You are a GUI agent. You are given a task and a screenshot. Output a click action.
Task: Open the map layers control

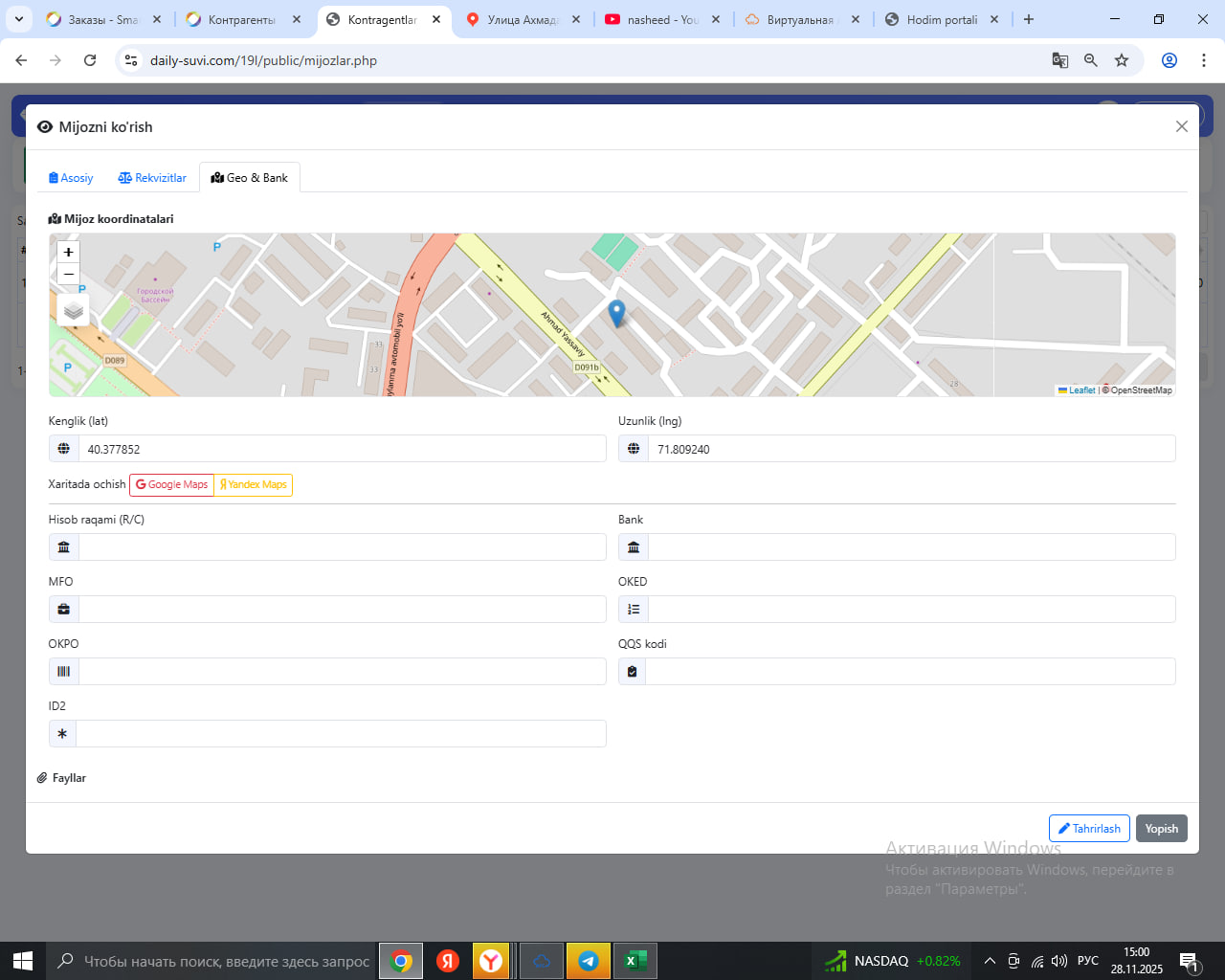point(74,311)
